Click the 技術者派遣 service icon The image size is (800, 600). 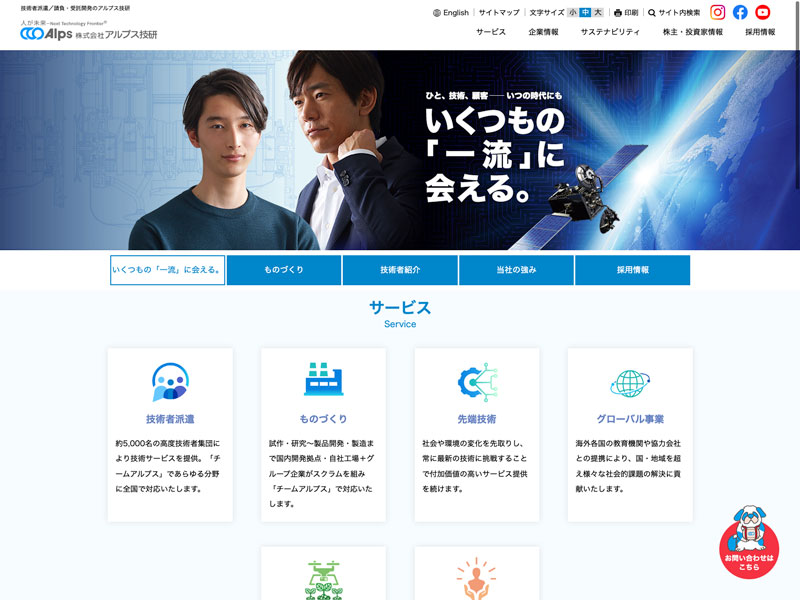170,381
